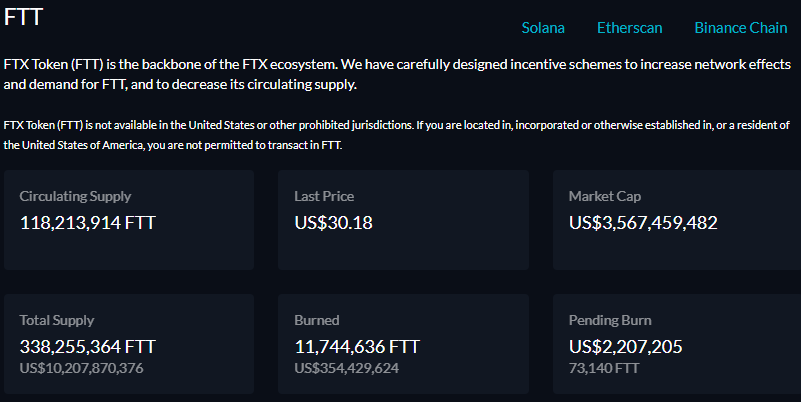Select the Total Supply card

click(129, 344)
